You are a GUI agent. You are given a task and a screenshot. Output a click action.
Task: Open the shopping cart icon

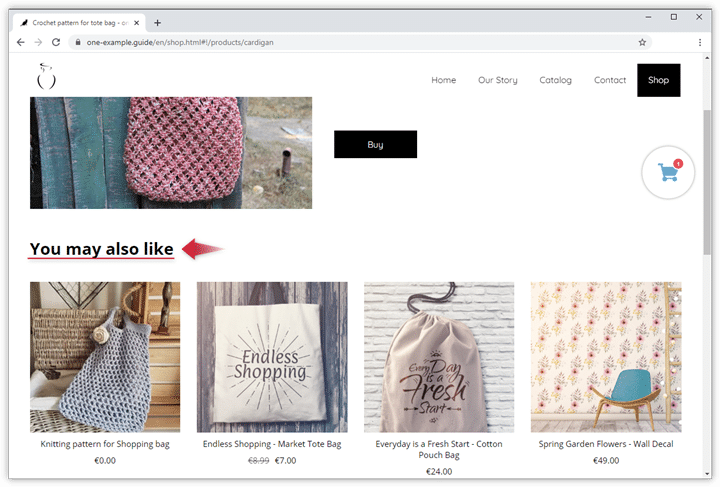pyautogui.click(x=667, y=172)
